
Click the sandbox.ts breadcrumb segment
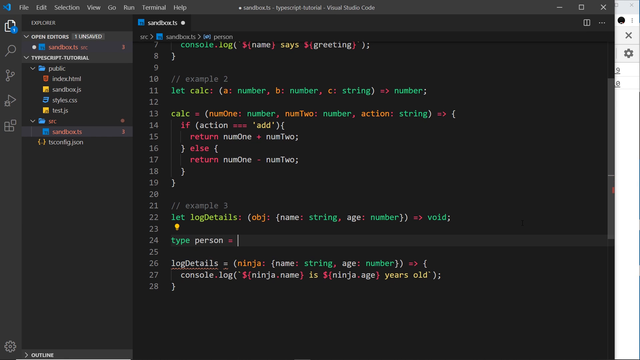[x=180, y=37]
